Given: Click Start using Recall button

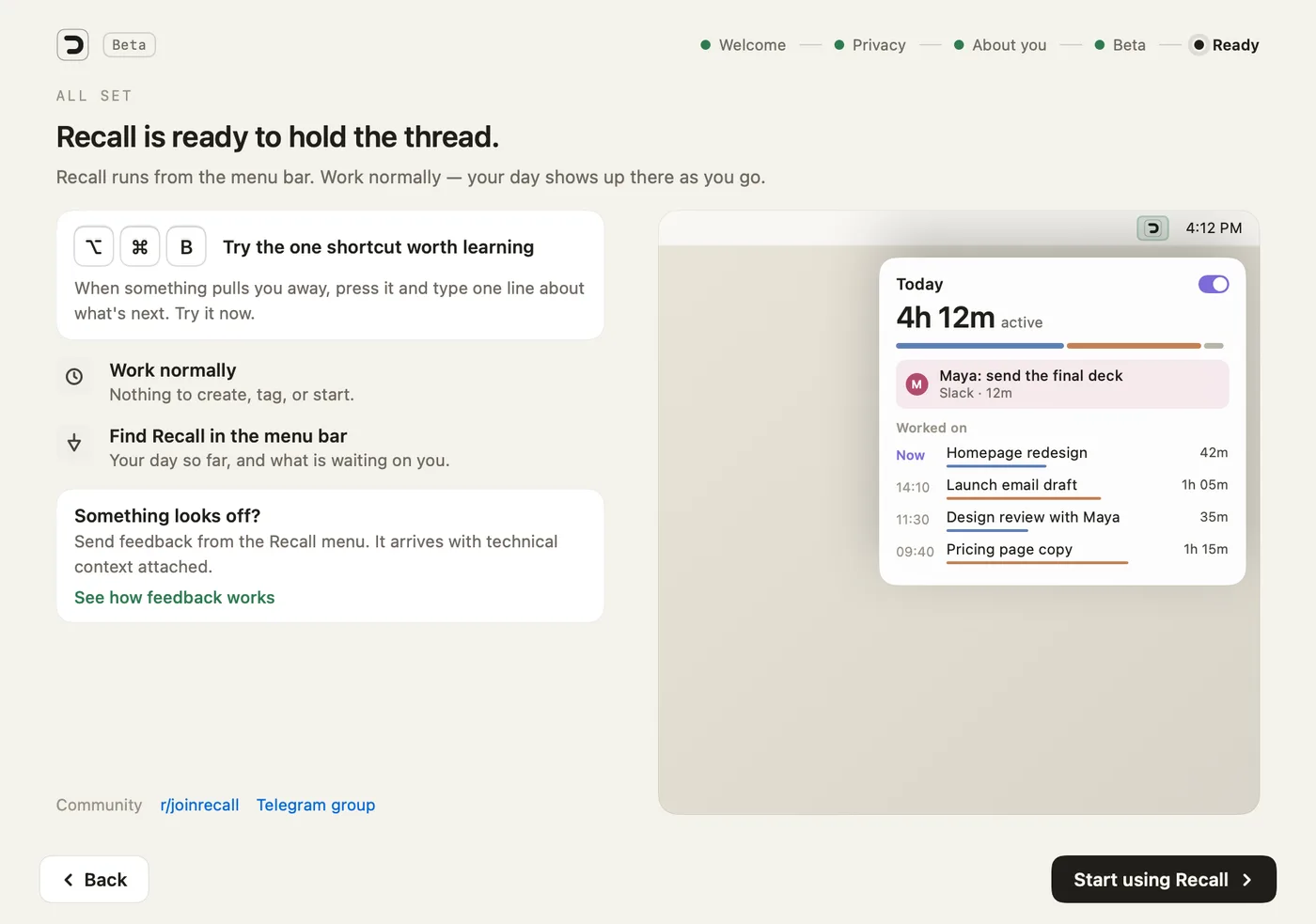Looking at the screenshot, I should (1164, 880).
